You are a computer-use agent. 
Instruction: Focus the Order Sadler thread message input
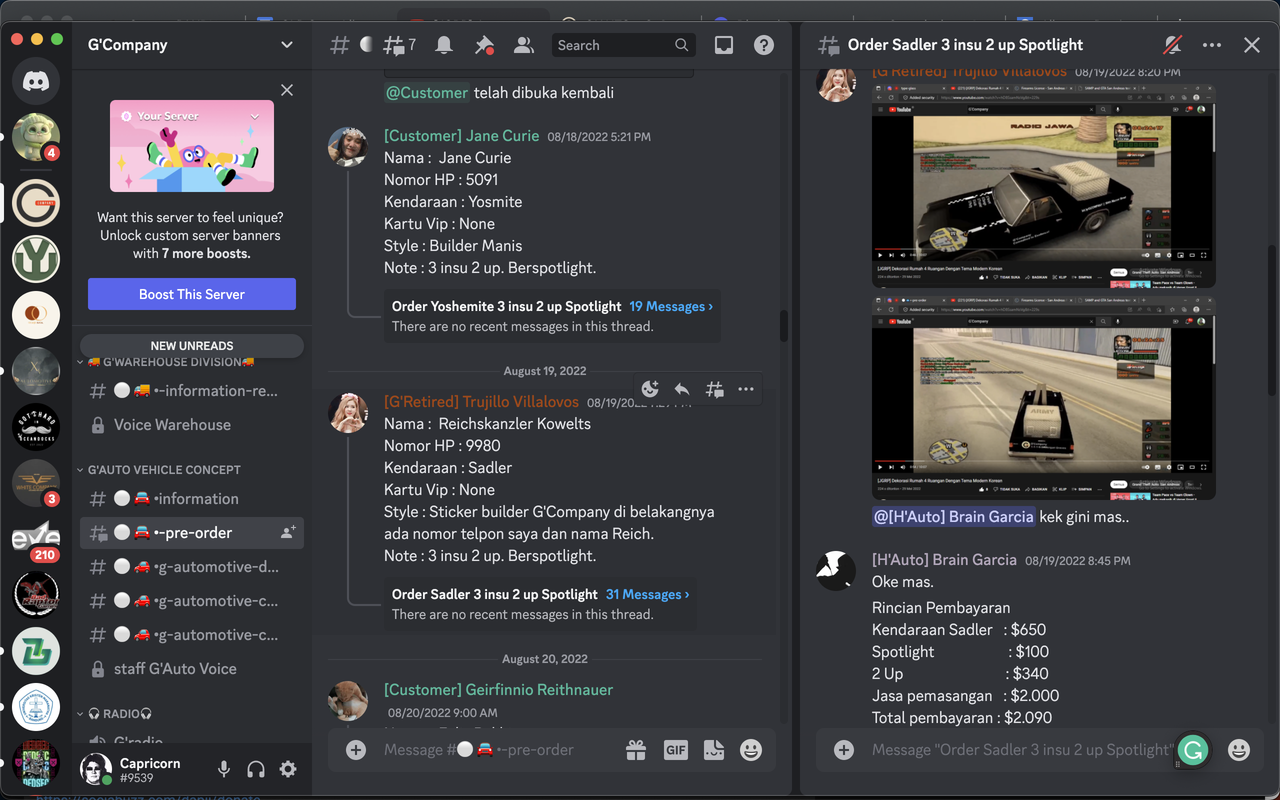coord(1020,749)
